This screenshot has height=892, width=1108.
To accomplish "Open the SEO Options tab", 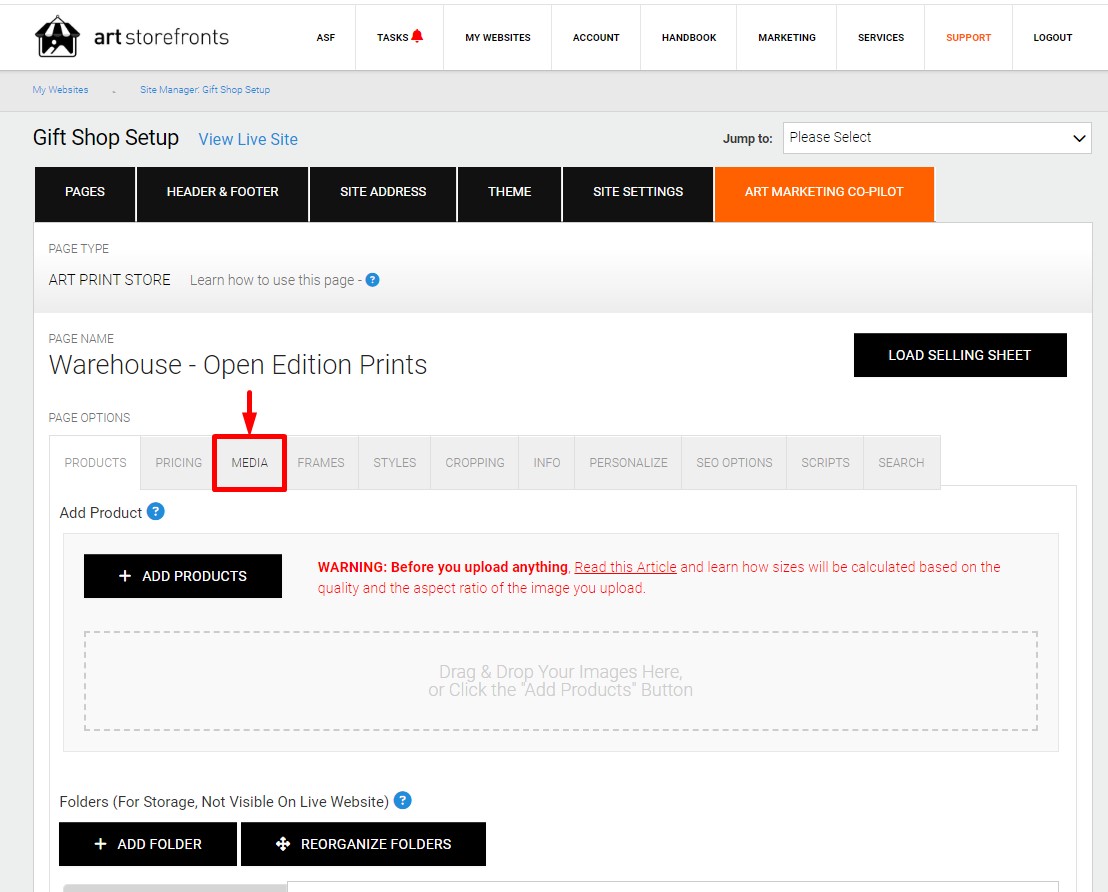I will pos(734,463).
